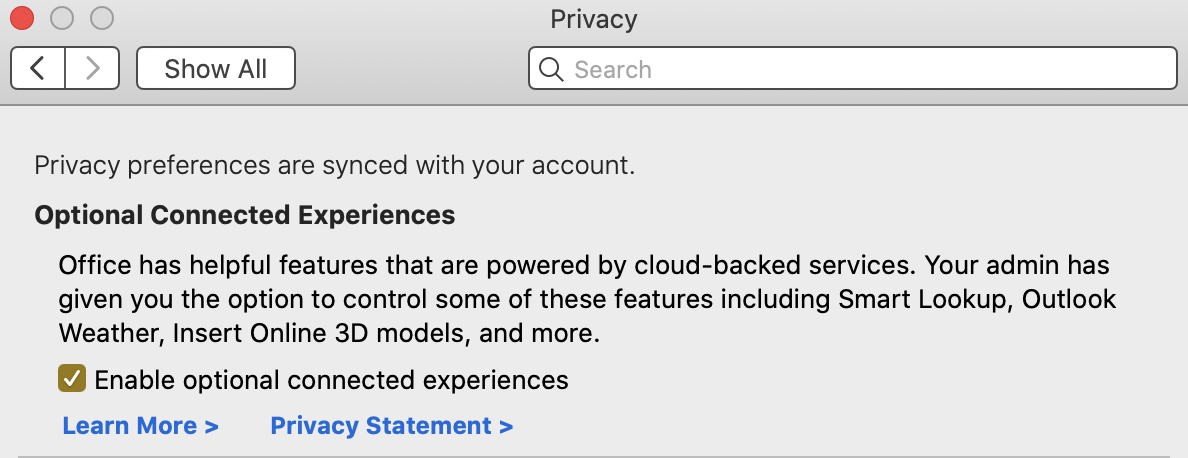Click the window zoom (maximize) button
The image size is (1188, 458).
point(102,18)
